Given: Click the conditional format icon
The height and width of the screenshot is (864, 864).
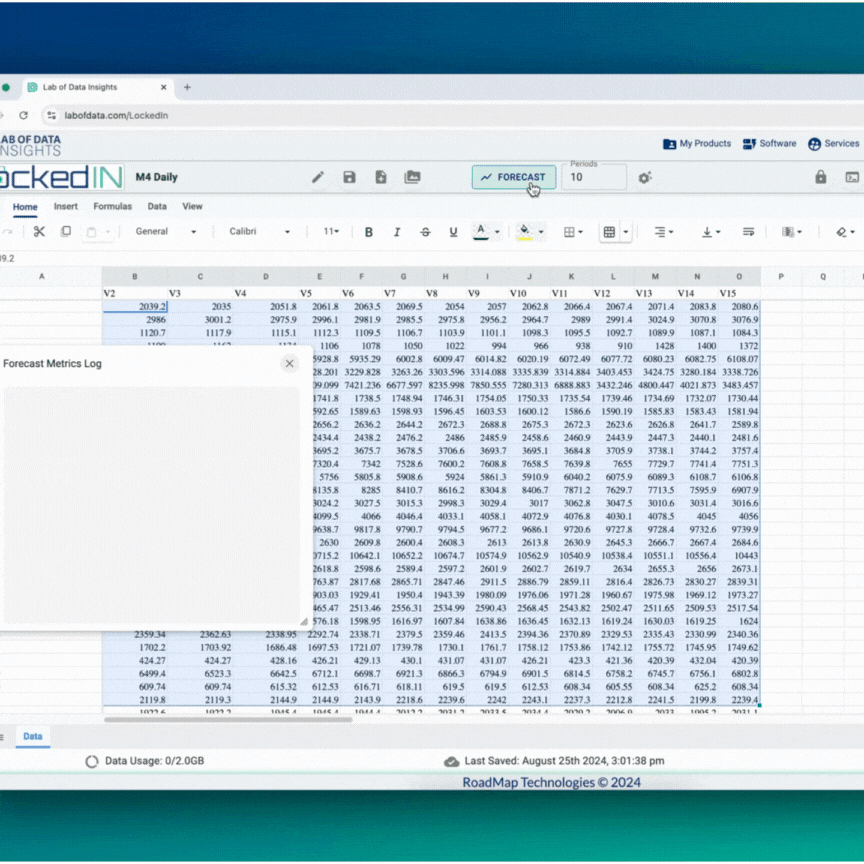Looking at the screenshot, I should [788, 232].
